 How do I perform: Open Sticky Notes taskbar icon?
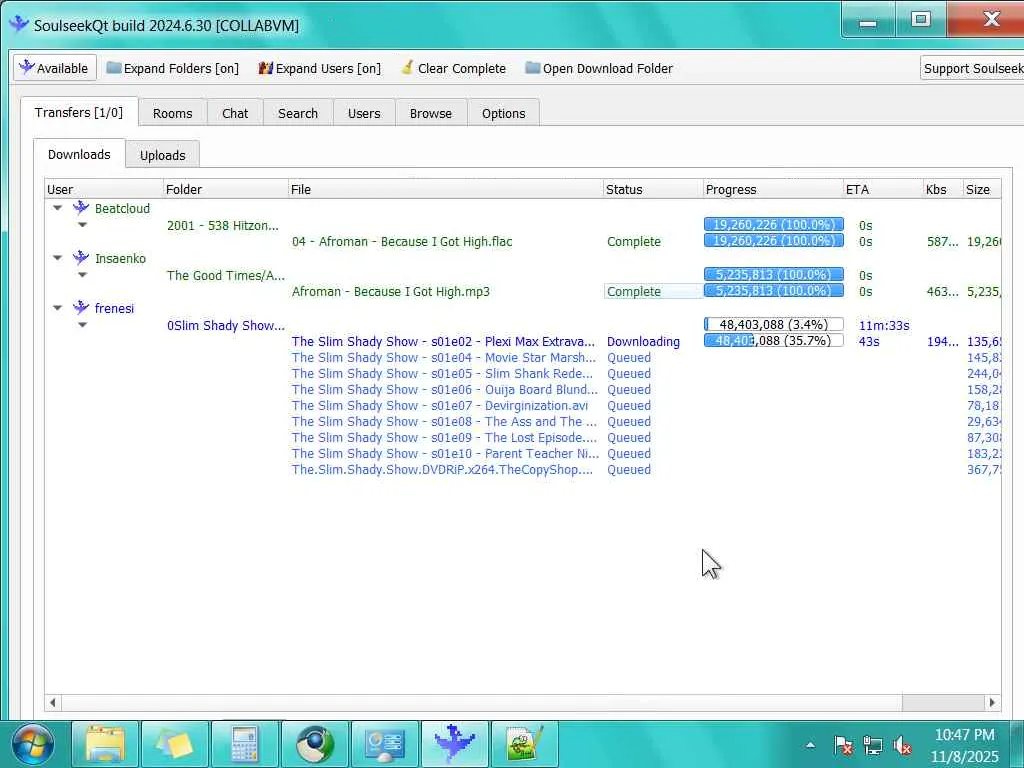[174, 744]
